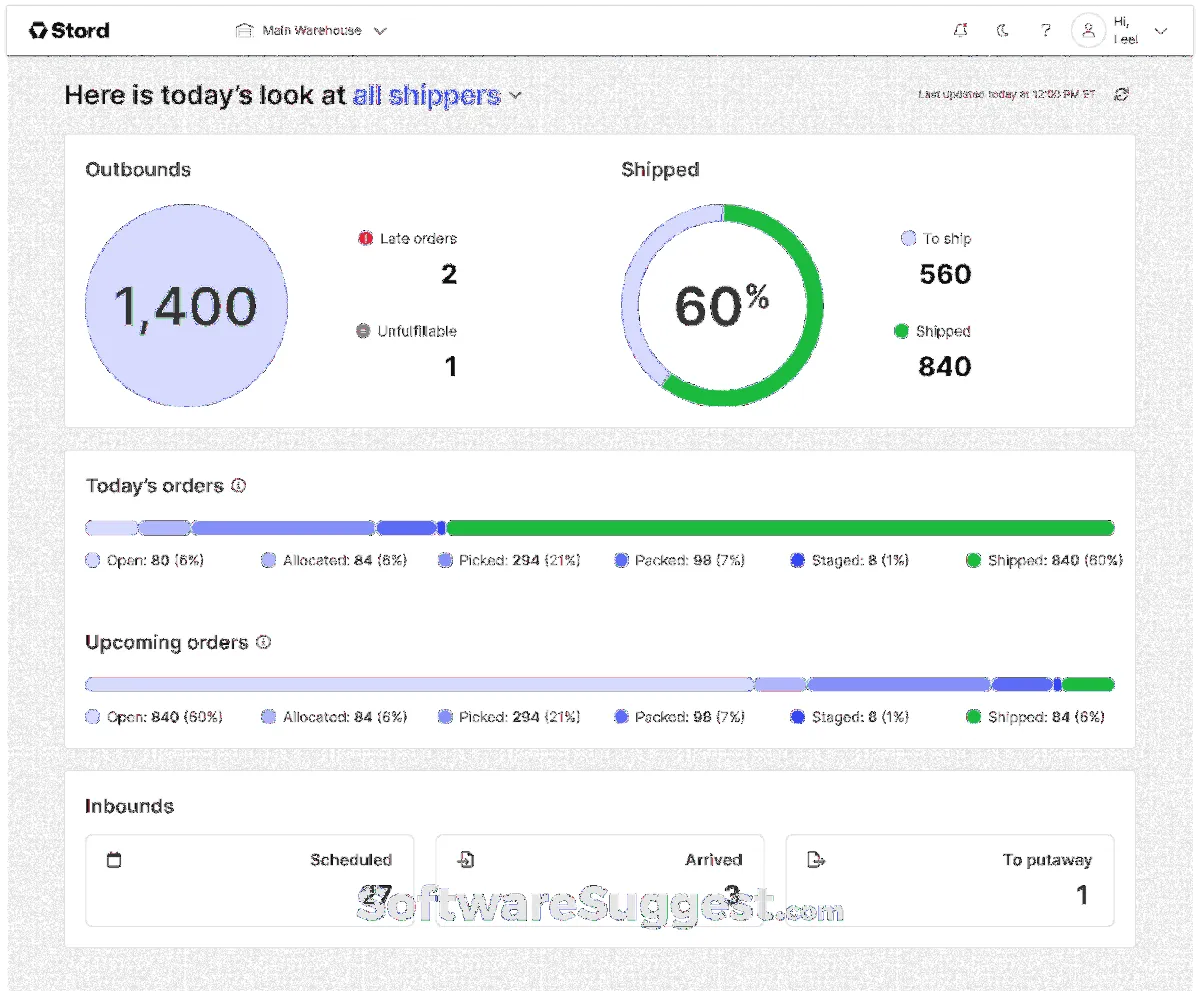Click Today's orders info icon
The width and height of the screenshot is (1200, 991).
click(x=238, y=486)
